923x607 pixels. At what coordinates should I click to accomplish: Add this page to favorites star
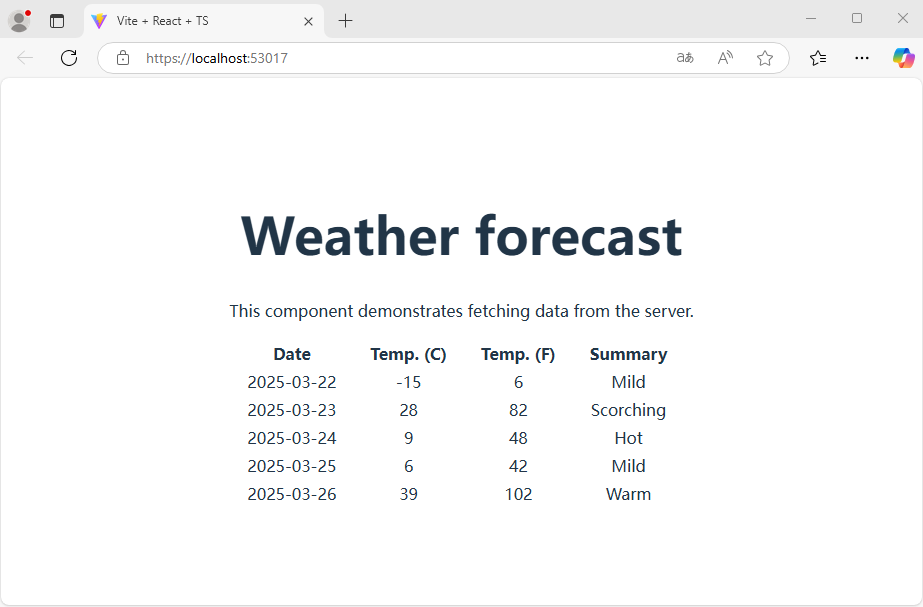tap(765, 58)
